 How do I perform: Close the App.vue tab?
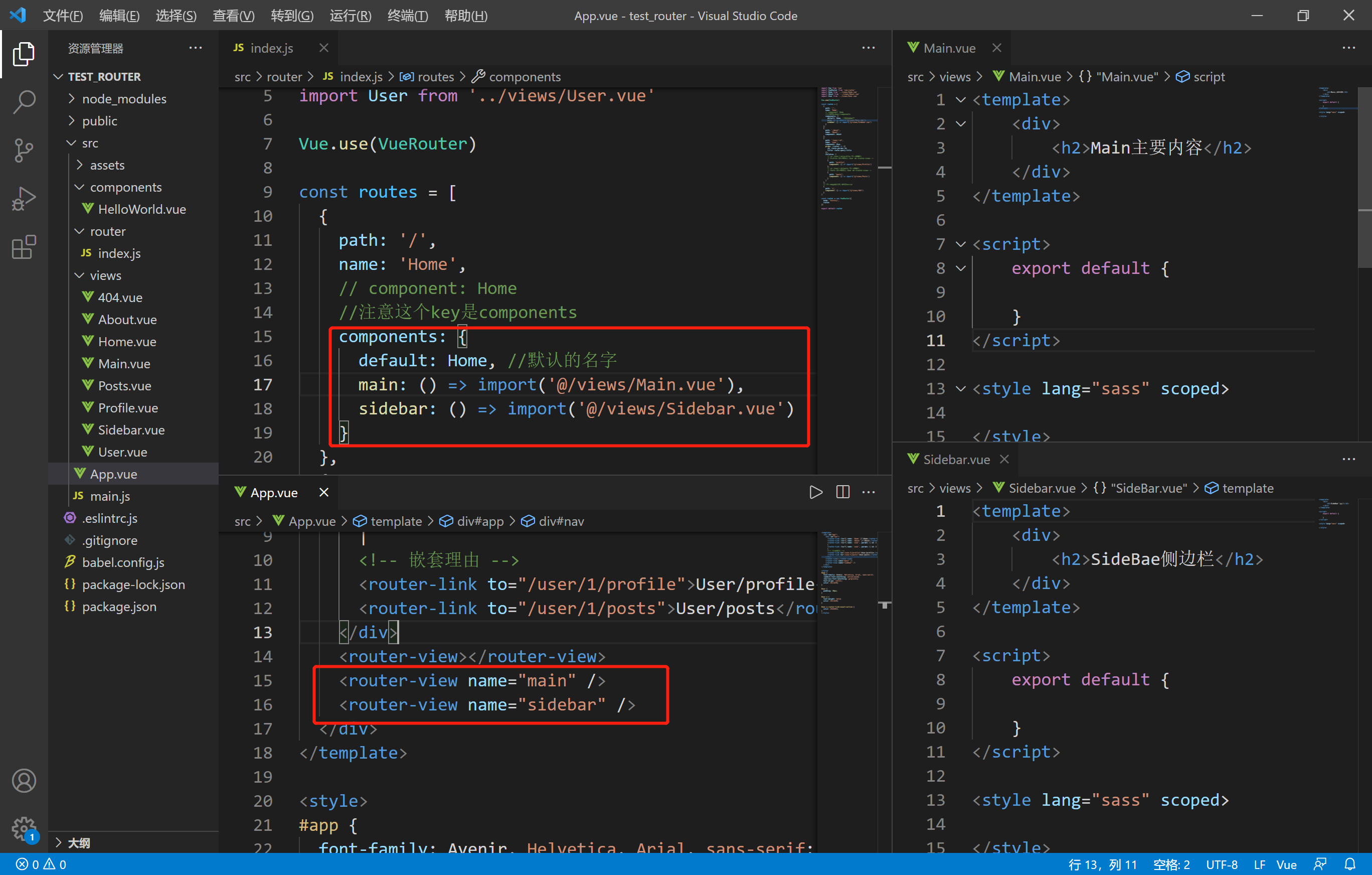pos(323,492)
